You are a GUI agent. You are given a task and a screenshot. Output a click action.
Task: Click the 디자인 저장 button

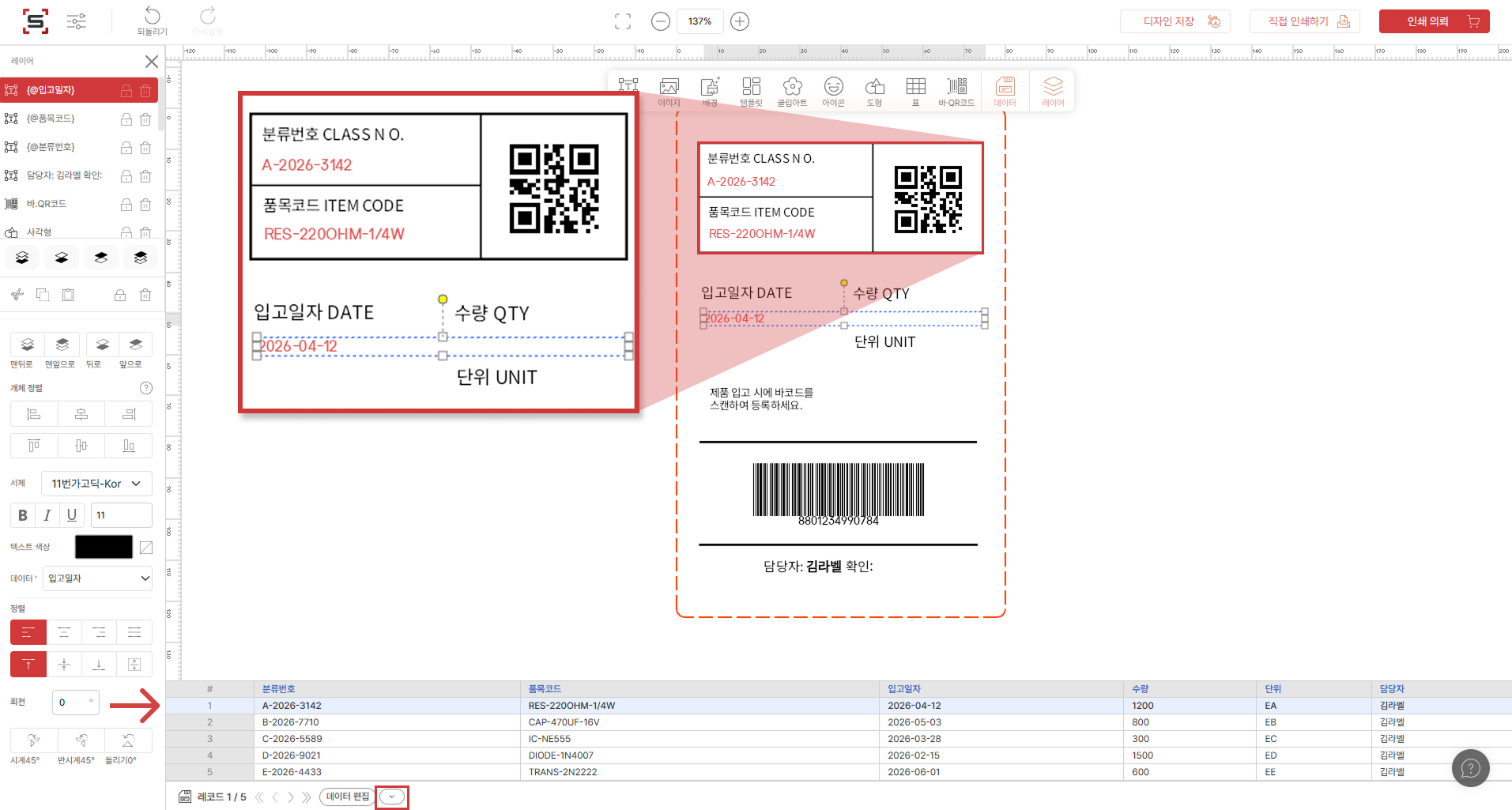[1175, 21]
